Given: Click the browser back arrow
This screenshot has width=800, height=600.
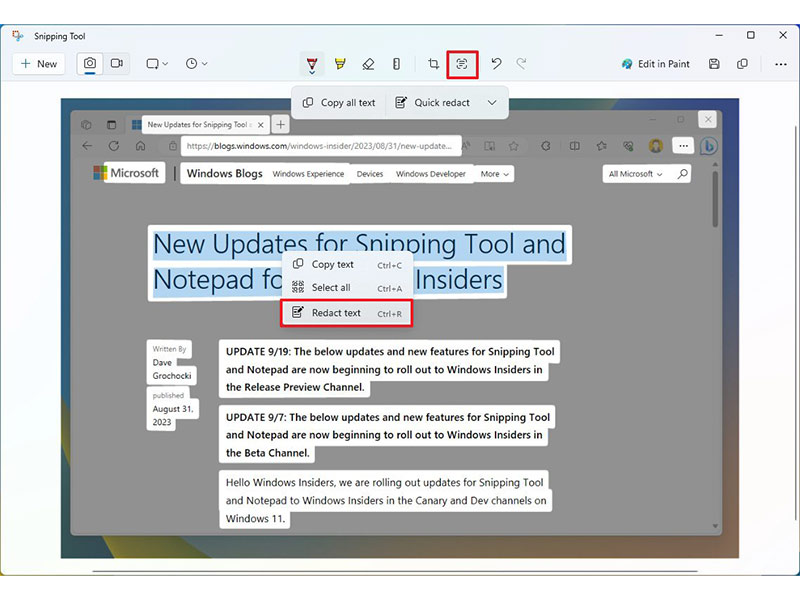Looking at the screenshot, I should 87,146.
